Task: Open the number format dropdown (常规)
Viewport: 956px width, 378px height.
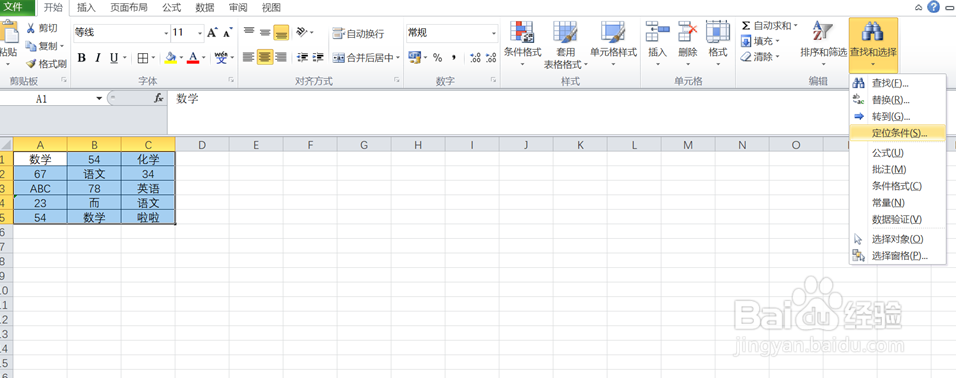Action: [x=494, y=33]
